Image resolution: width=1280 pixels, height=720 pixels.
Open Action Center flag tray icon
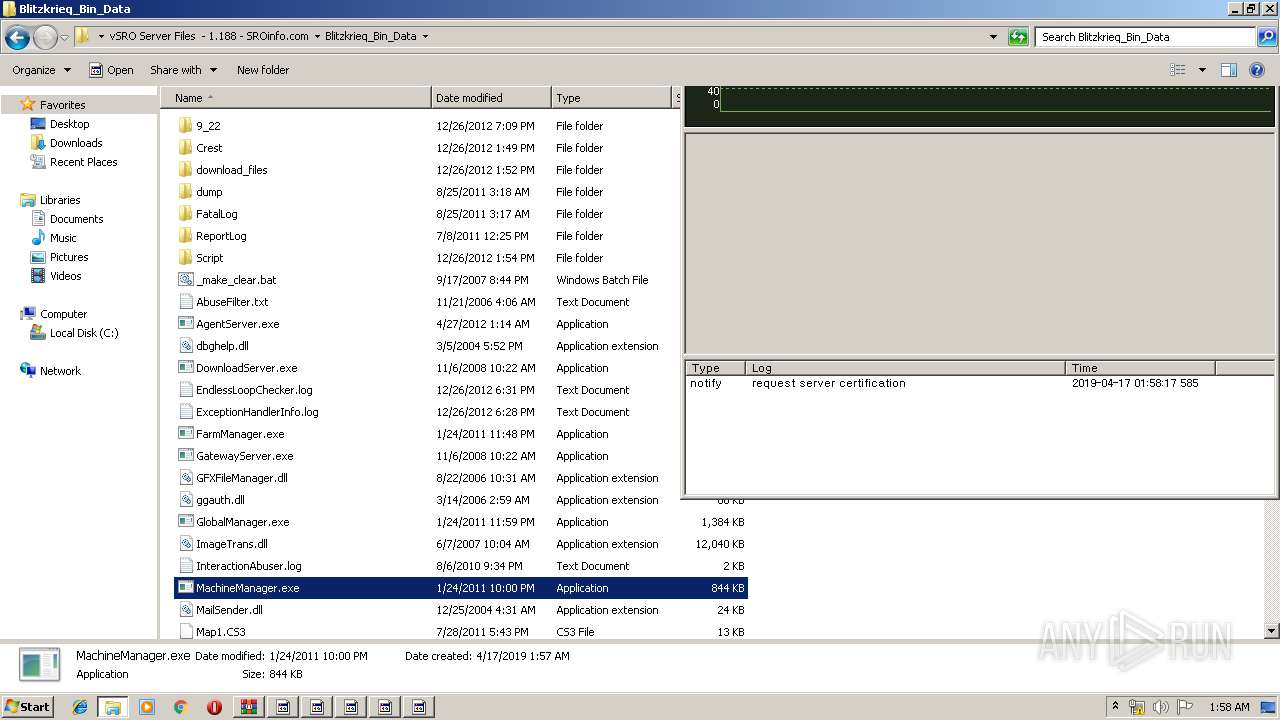pos(1185,707)
